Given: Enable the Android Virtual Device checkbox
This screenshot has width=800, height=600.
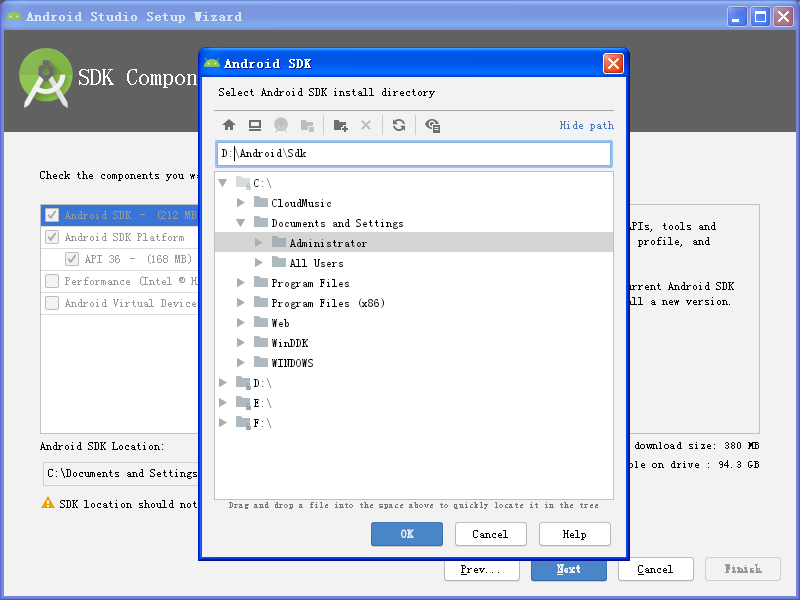Looking at the screenshot, I should [x=52, y=303].
